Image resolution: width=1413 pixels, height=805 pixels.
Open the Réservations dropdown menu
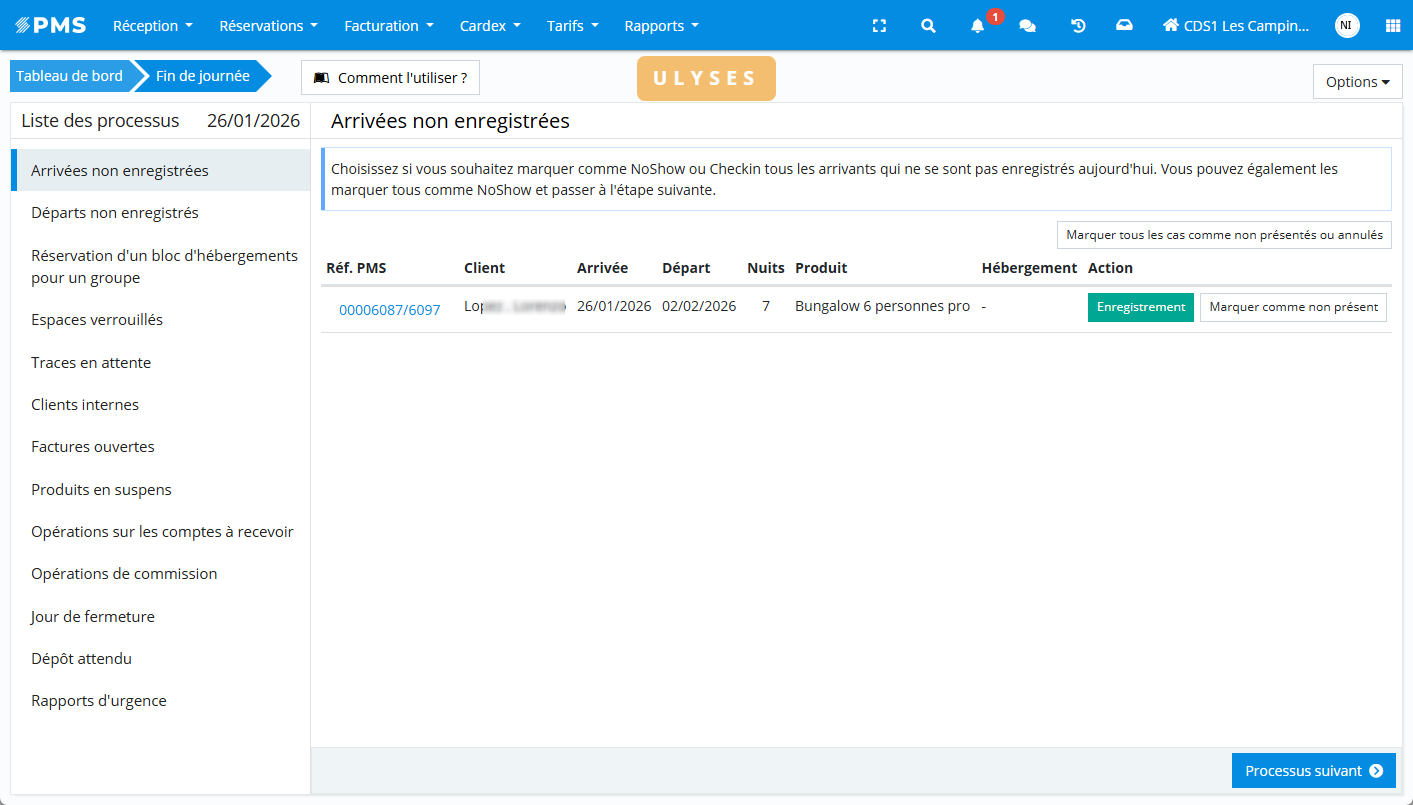coord(268,26)
